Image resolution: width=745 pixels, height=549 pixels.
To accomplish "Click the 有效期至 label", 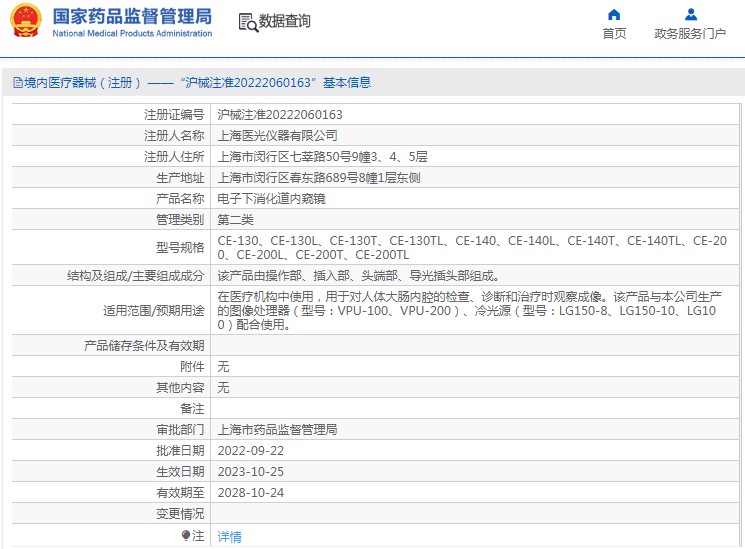I will coord(180,492).
